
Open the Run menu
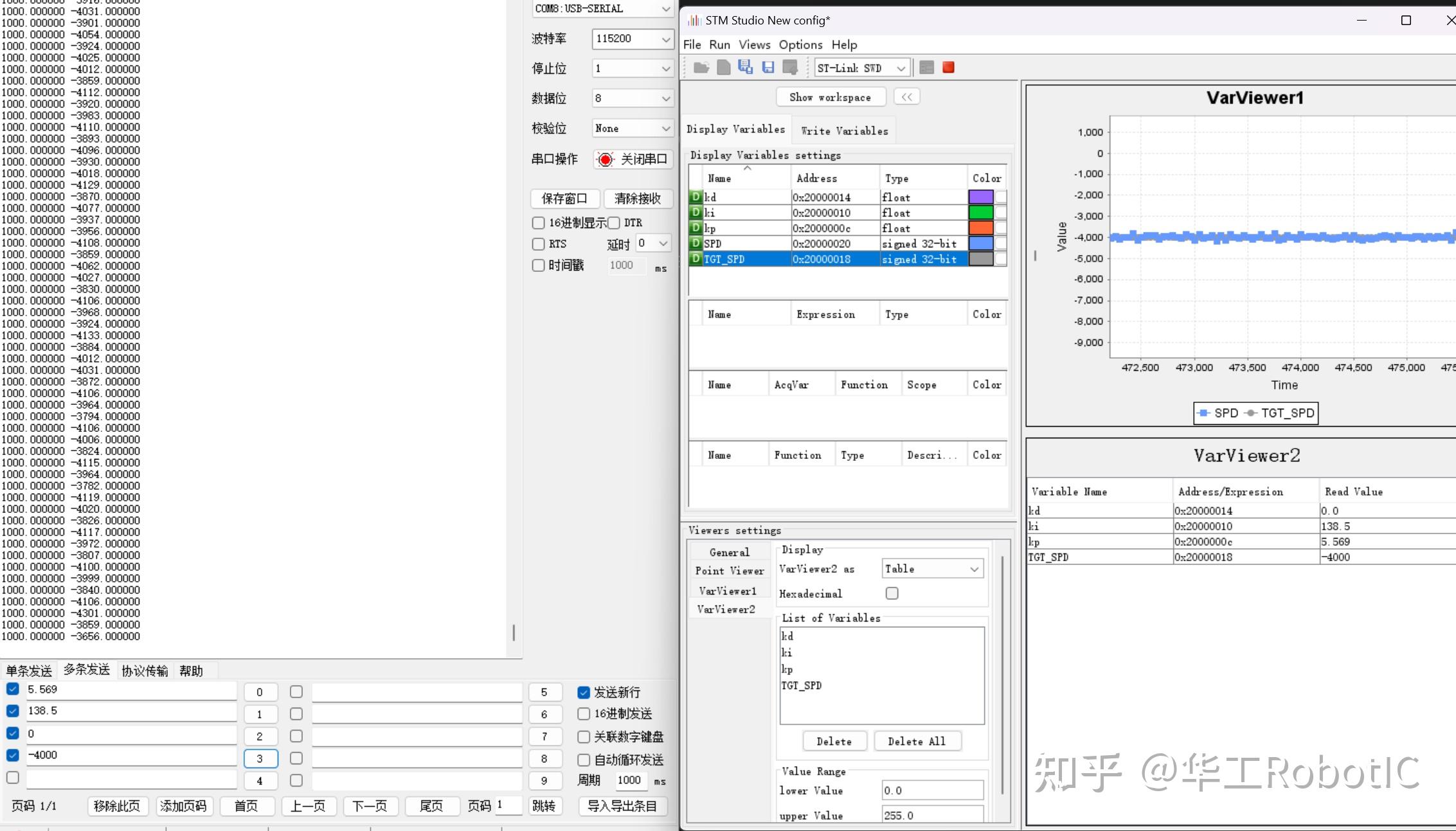(719, 44)
